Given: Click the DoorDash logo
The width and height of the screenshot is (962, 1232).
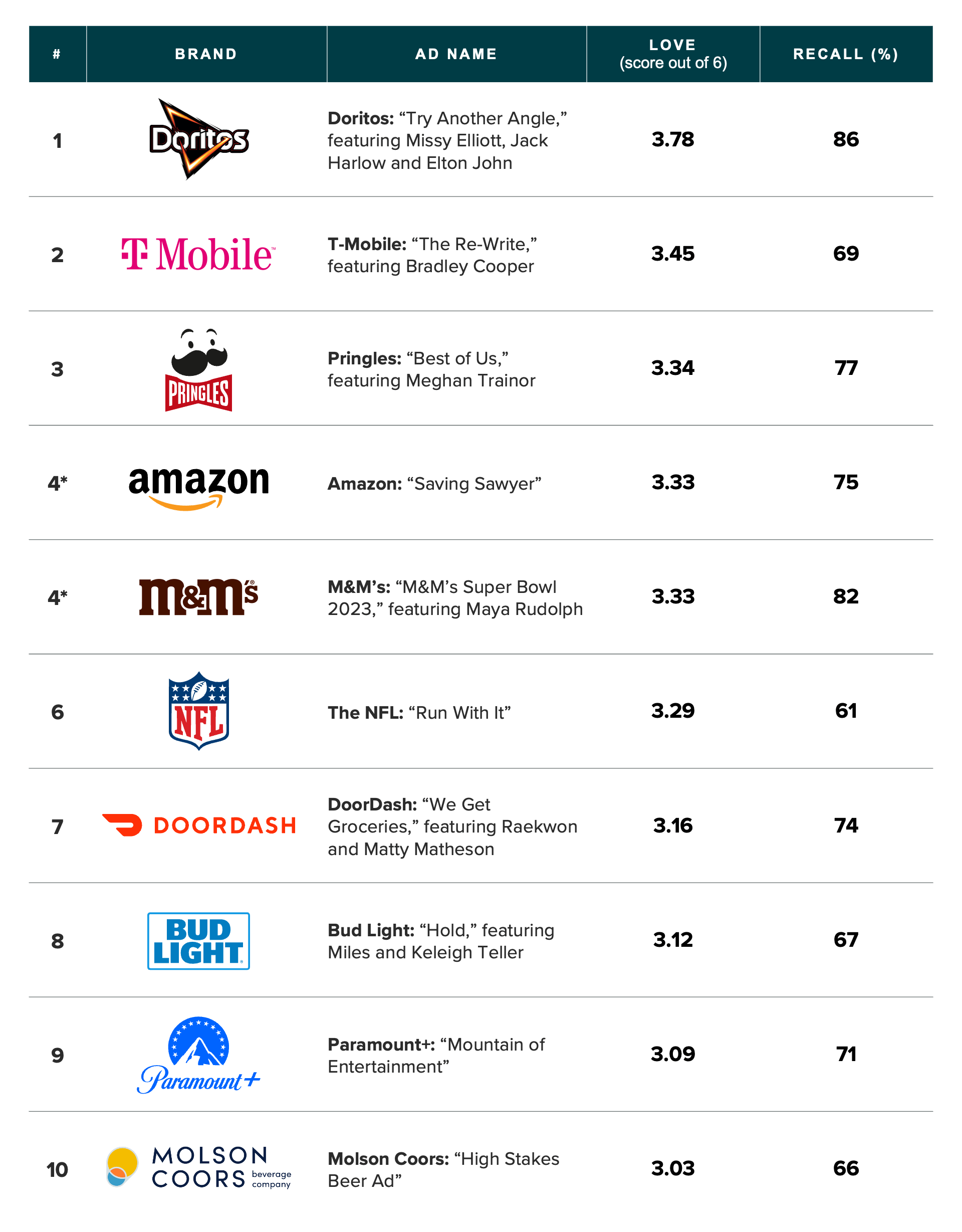Looking at the screenshot, I should (198, 826).
